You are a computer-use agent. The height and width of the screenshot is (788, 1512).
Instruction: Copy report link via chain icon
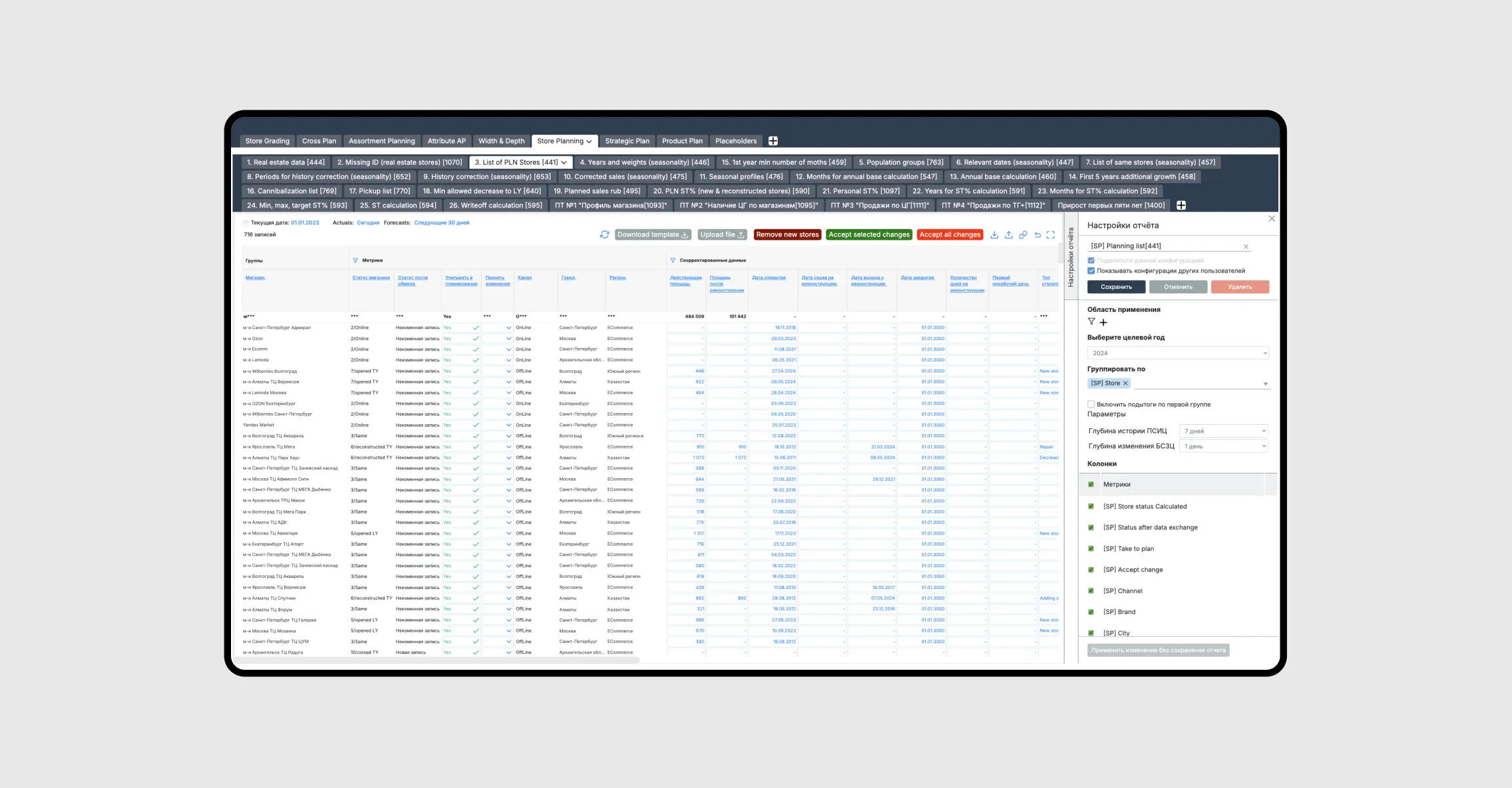pos(1023,234)
